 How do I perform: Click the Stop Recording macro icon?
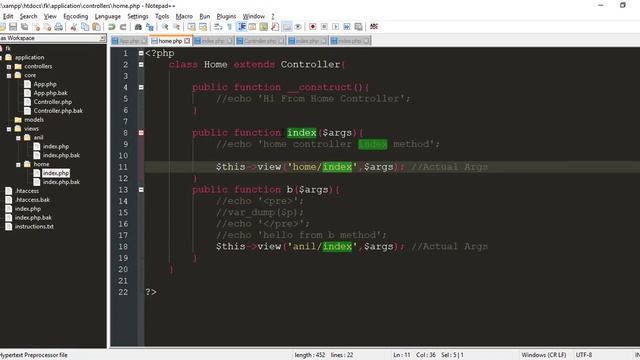coord(324,27)
